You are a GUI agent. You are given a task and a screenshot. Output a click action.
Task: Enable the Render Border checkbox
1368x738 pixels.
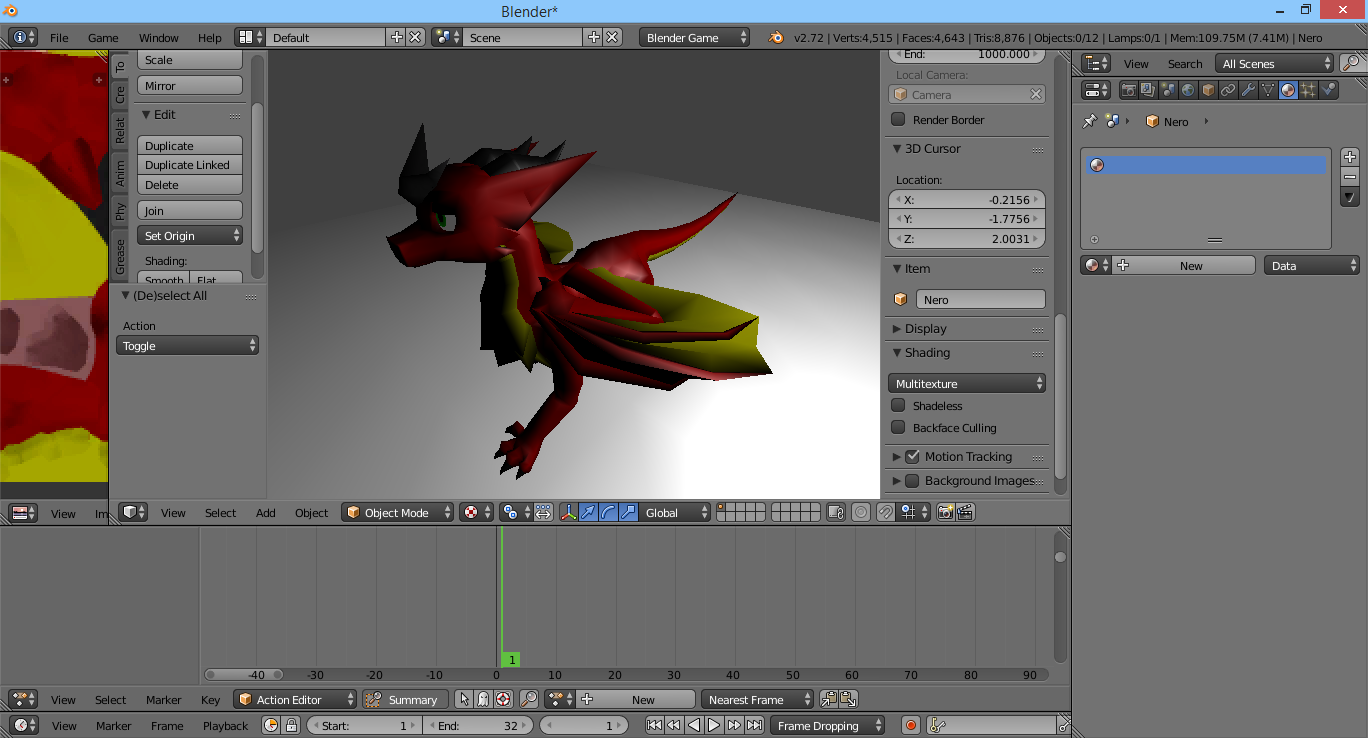click(x=898, y=120)
